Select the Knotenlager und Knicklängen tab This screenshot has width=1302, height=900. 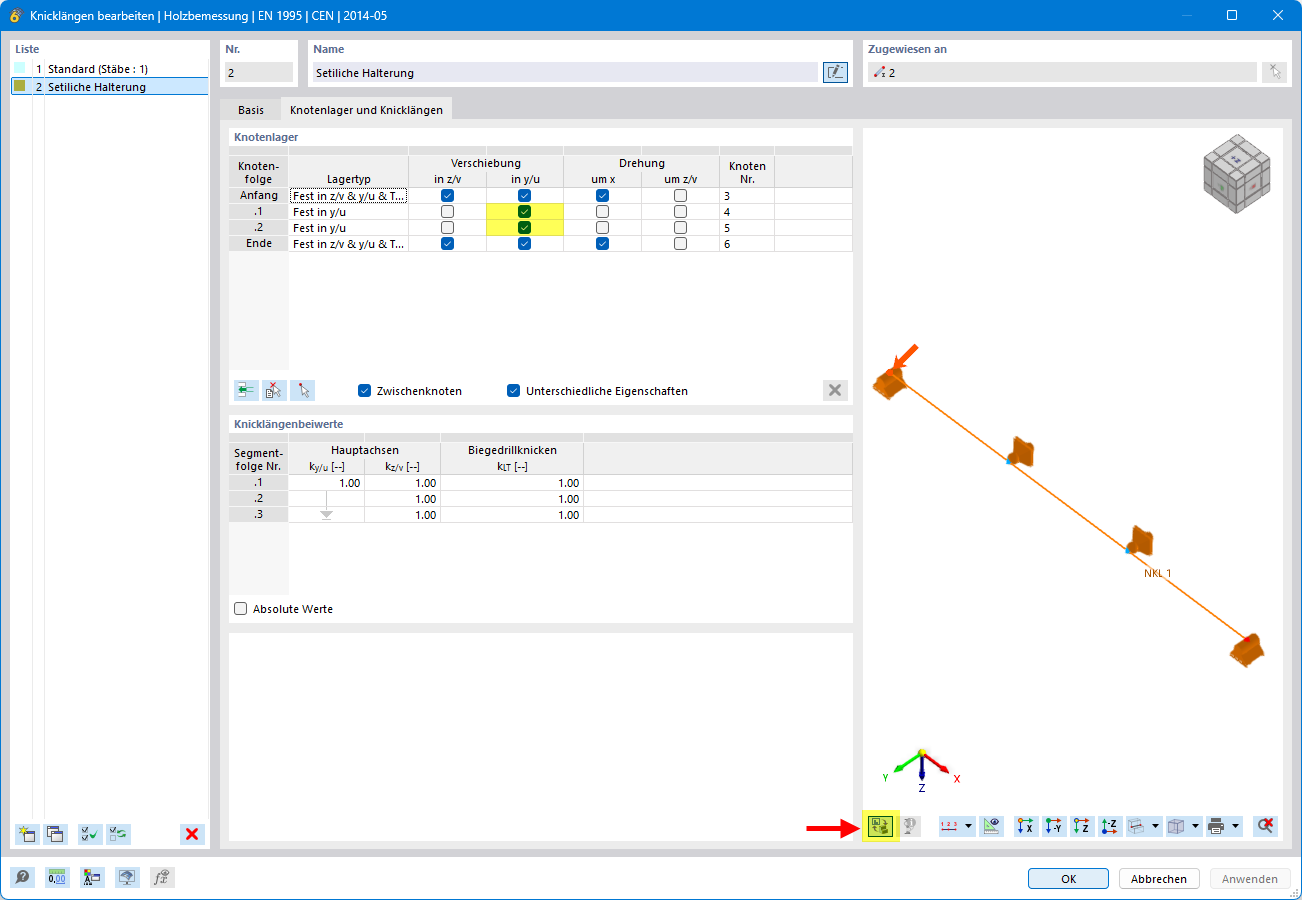366,109
